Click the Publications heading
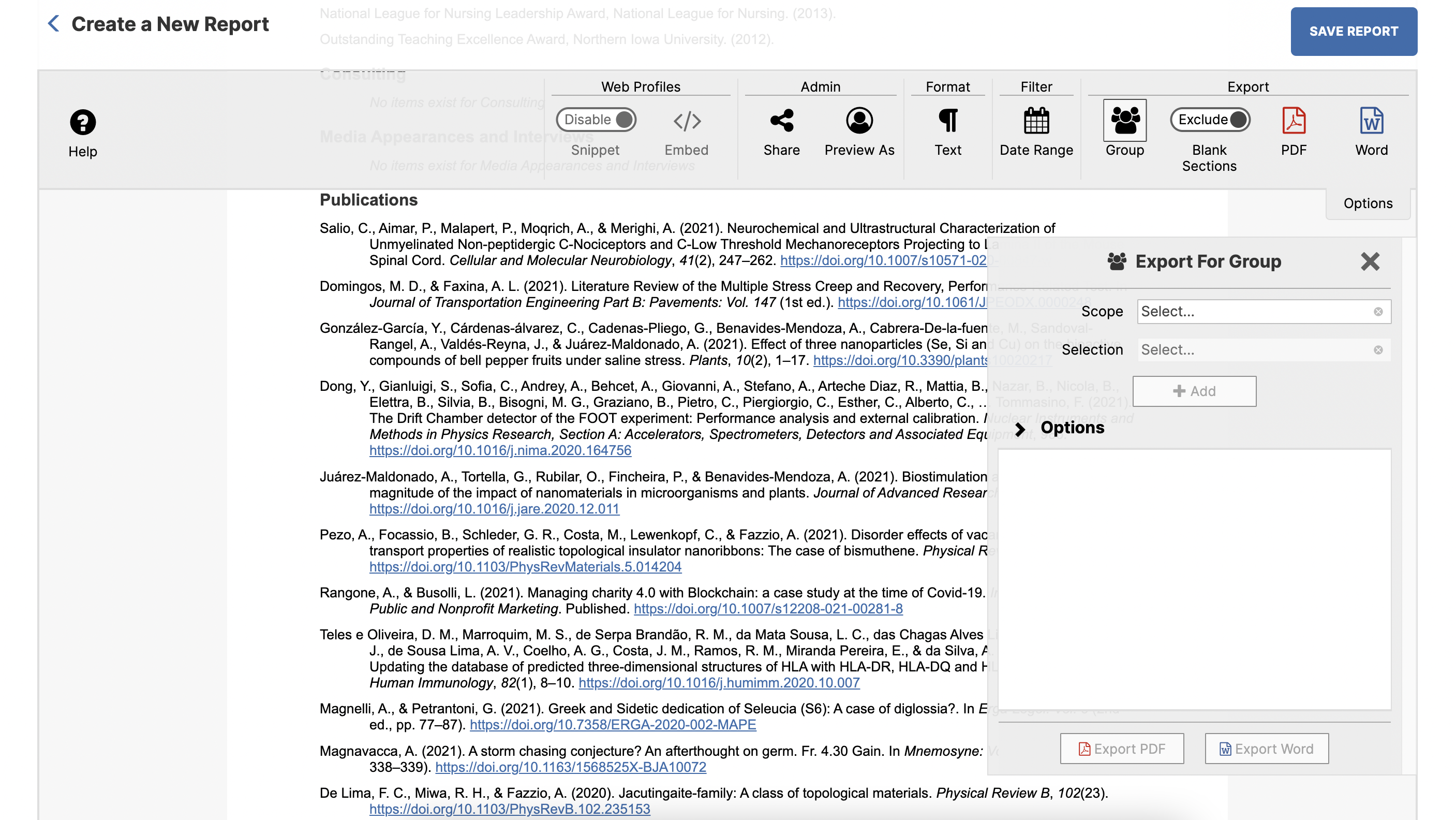Viewport: 1456px width, 820px height. 368,200
